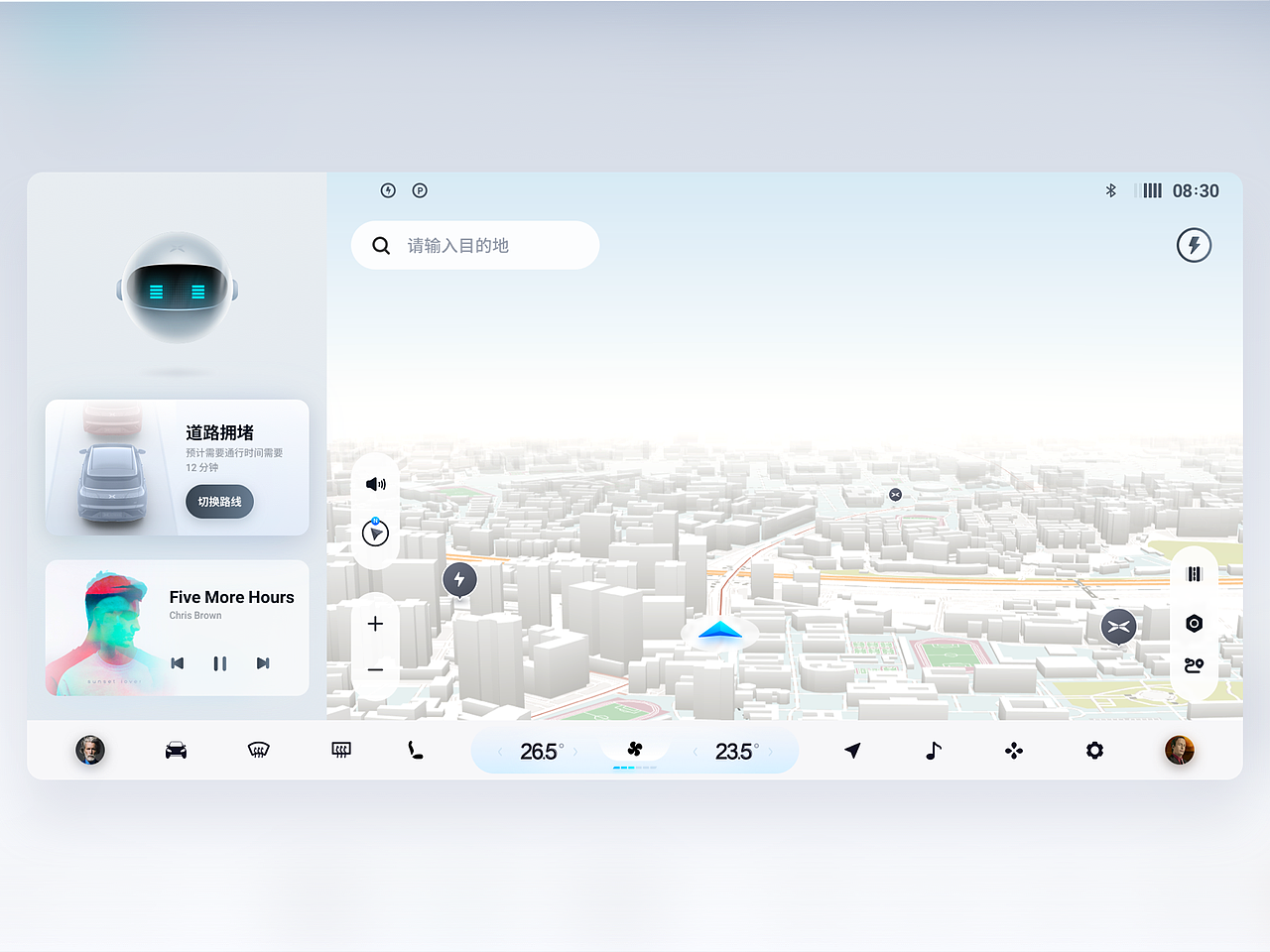Open the vehicle controls car icon
1270x952 pixels.
176,751
